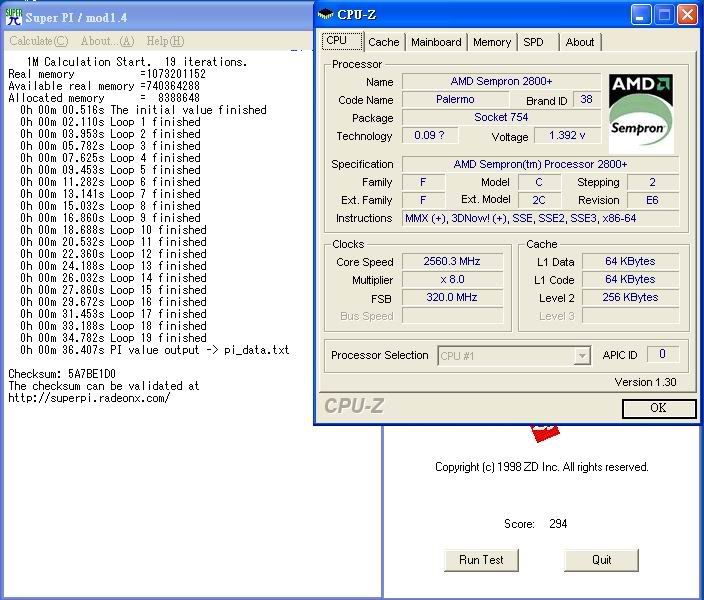
Task: Click the Stepping value 2
Action: (x=652, y=182)
